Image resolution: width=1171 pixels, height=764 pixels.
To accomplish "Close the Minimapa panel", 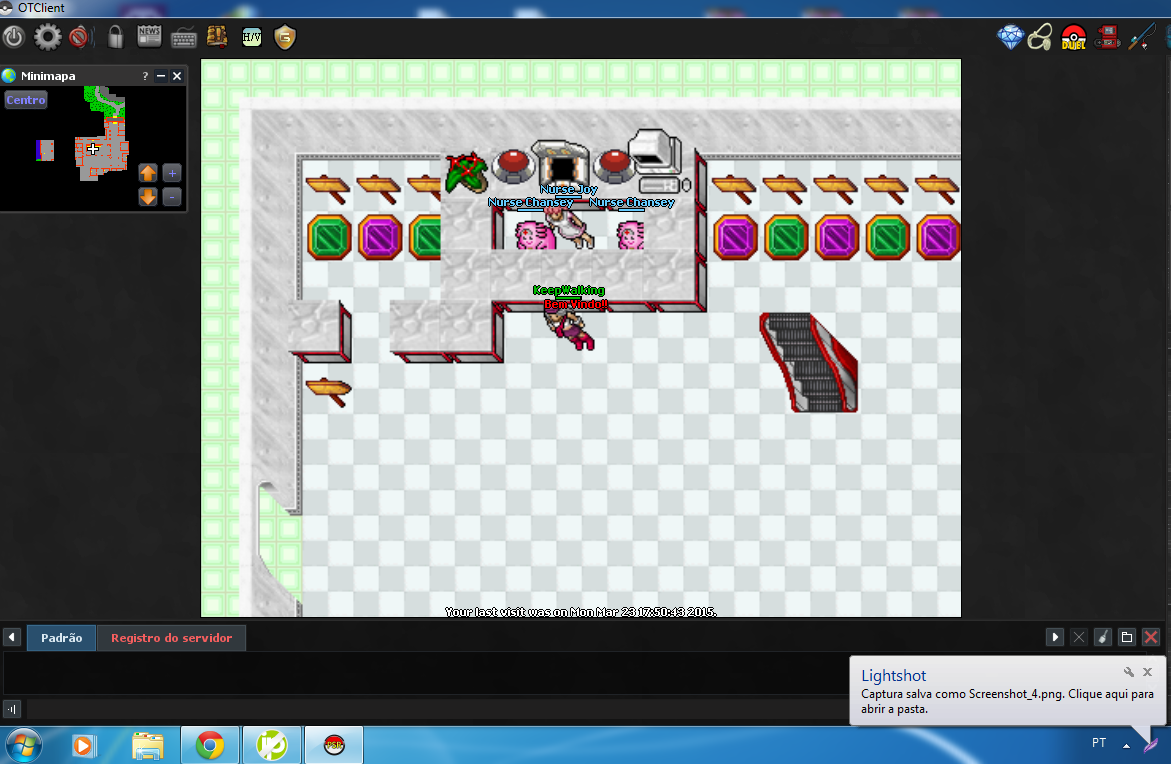I will click(177, 76).
